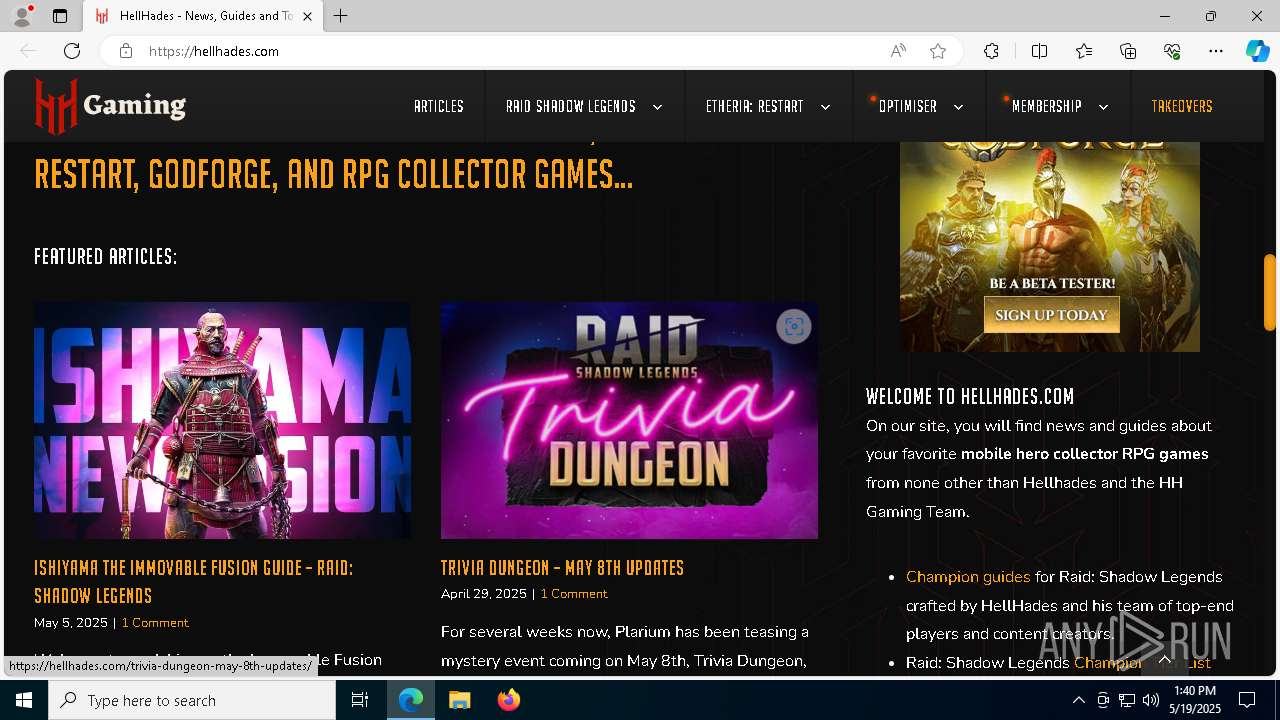Open the Ishiyama New Fusion thumbnail
Screen dimensions: 1280x720
(222, 420)
